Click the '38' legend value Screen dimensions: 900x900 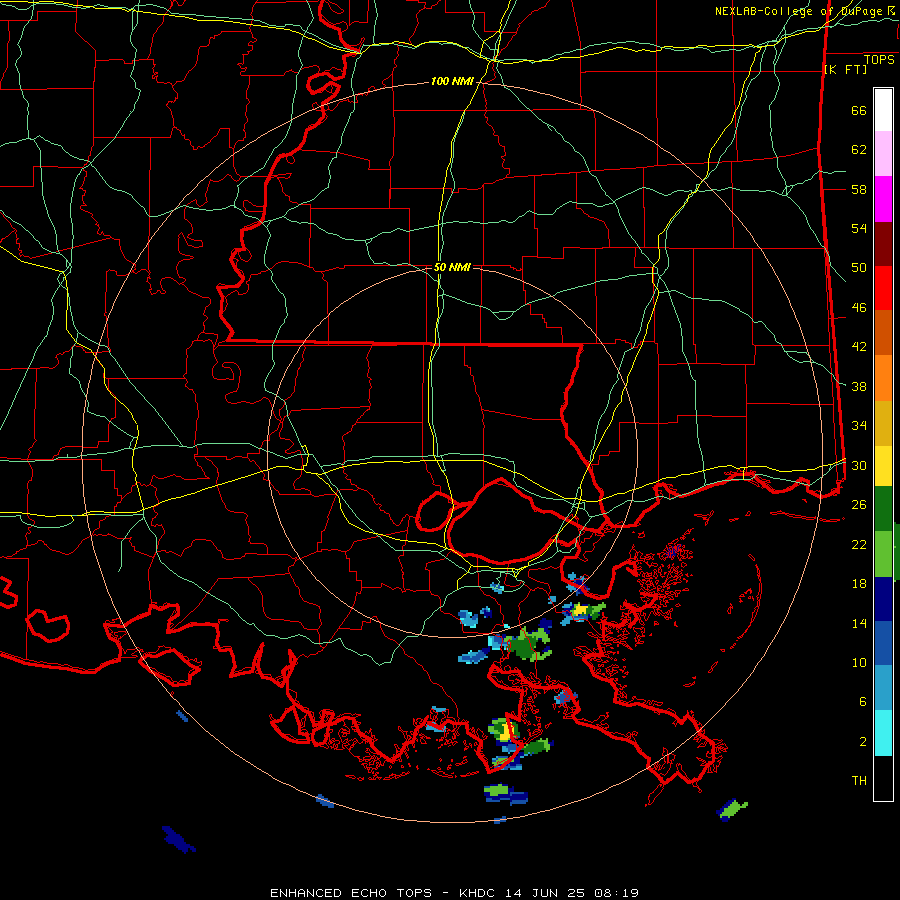859,386
